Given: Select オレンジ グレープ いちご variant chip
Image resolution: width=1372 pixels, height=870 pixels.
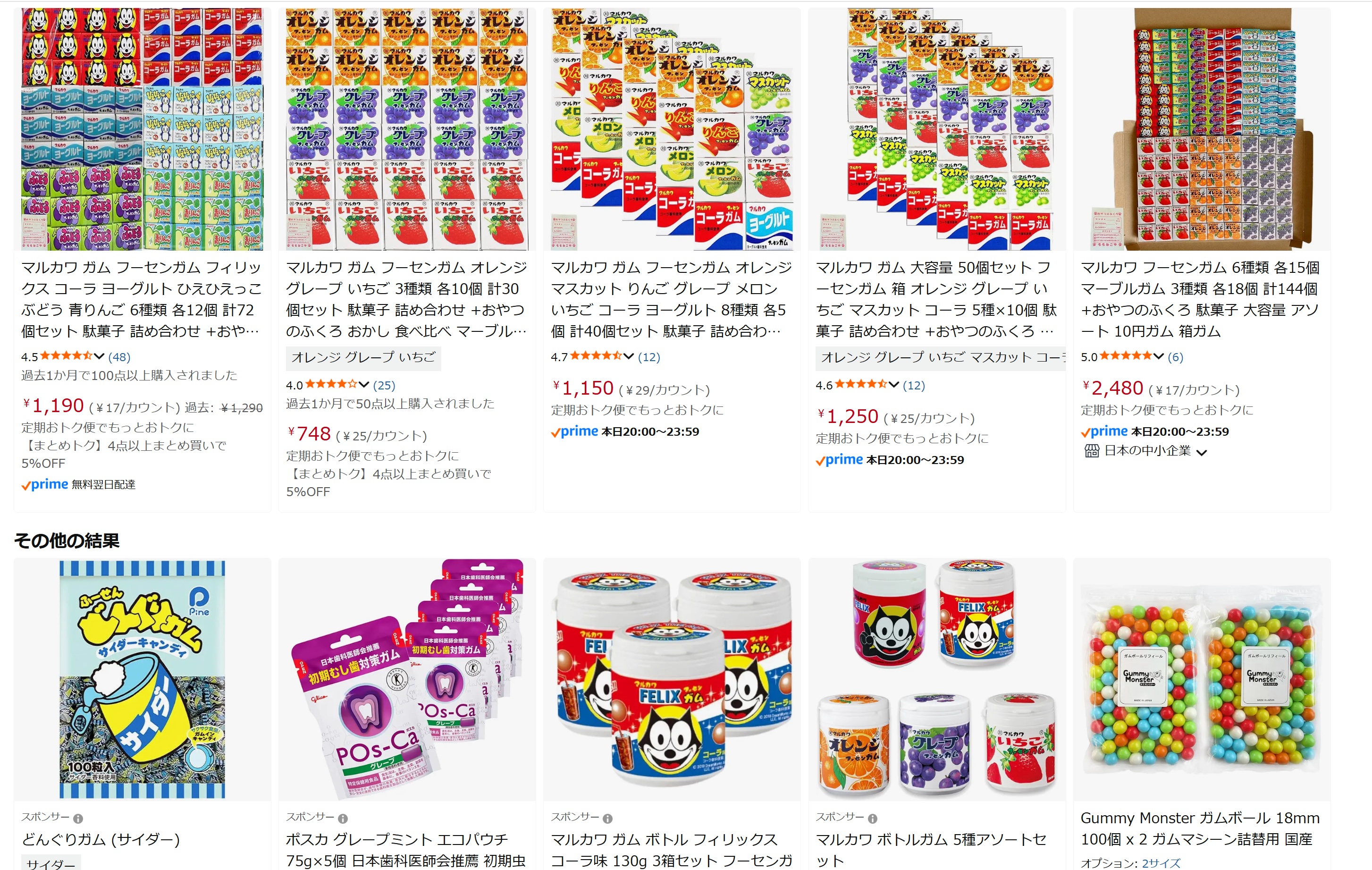Looking at the screenshot, I should pos(363,357).
